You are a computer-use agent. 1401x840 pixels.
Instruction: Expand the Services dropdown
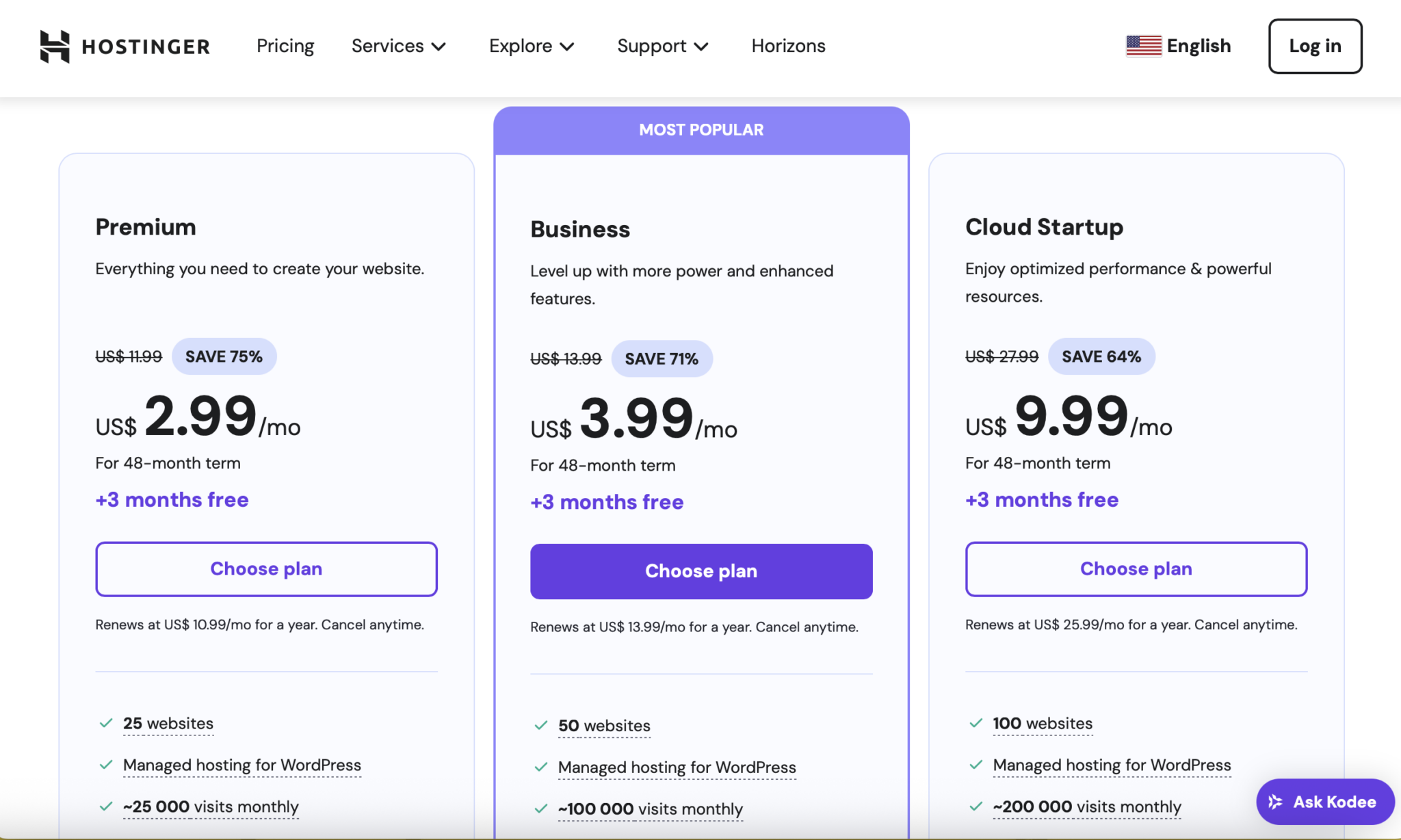[x=398, y=46]
